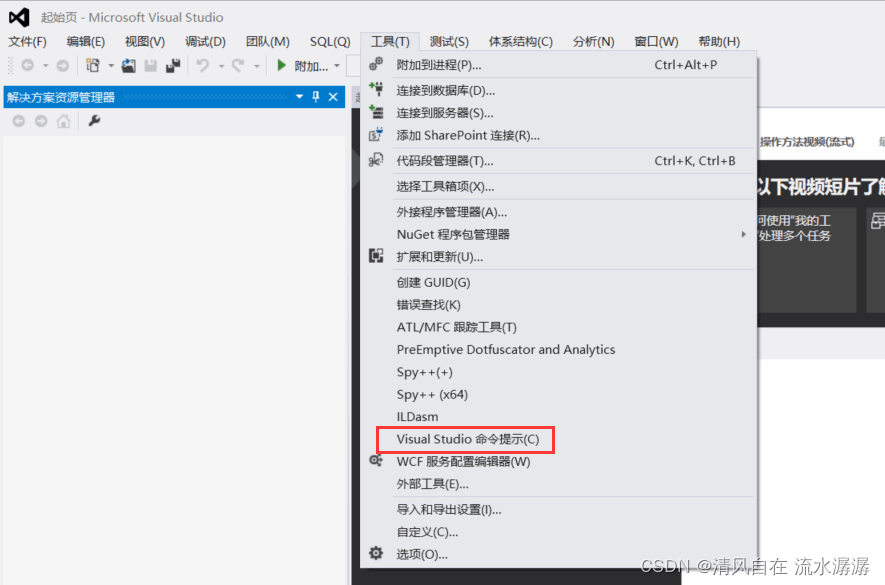This screenshot has height=585, width=885.
Task: Open the Solution Explorer window position dropdown
Action: pos(299,97)
